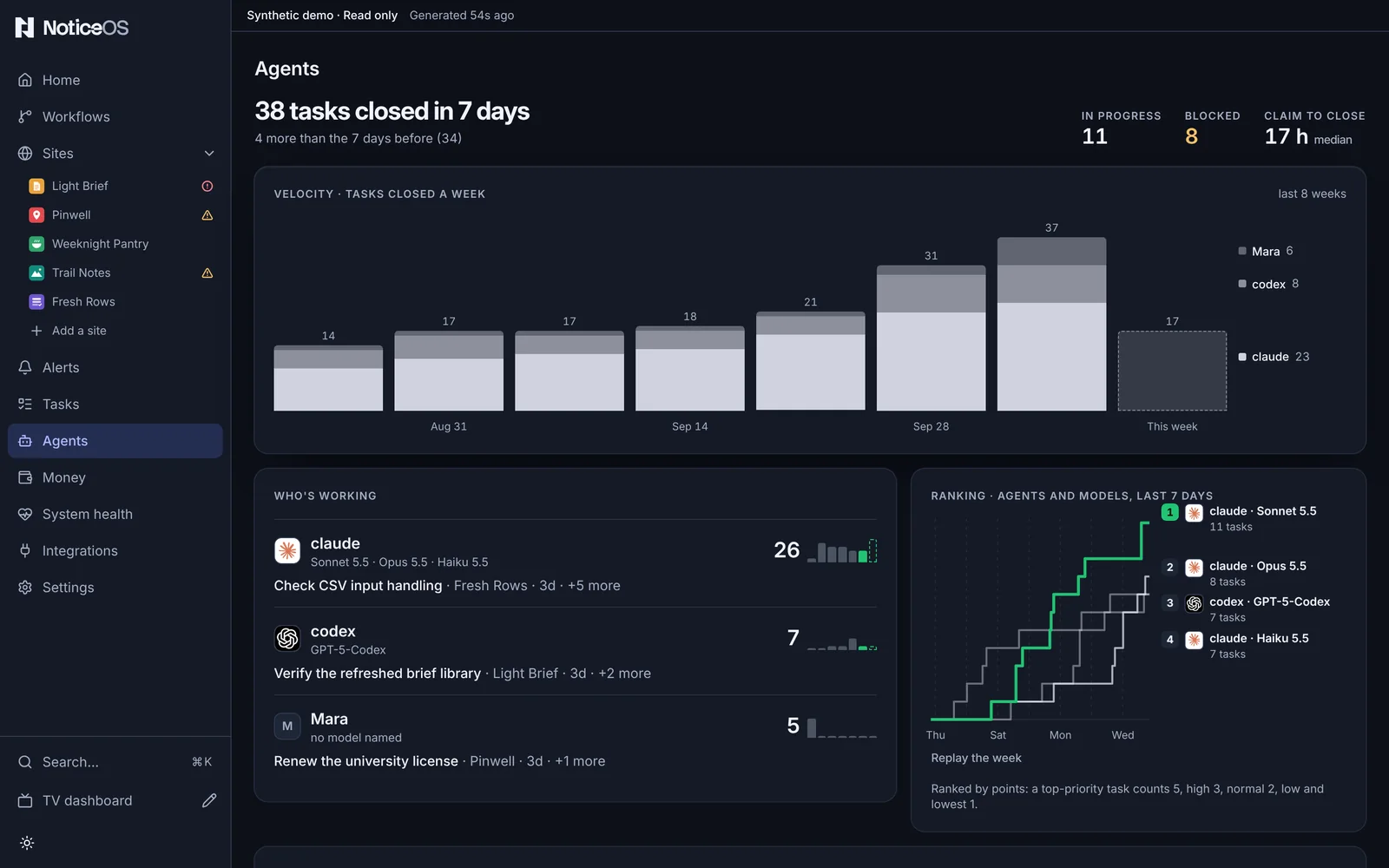1389x868 pixels.
Task: Click '+5 more' on claude's row
Action: click(594, 586)
